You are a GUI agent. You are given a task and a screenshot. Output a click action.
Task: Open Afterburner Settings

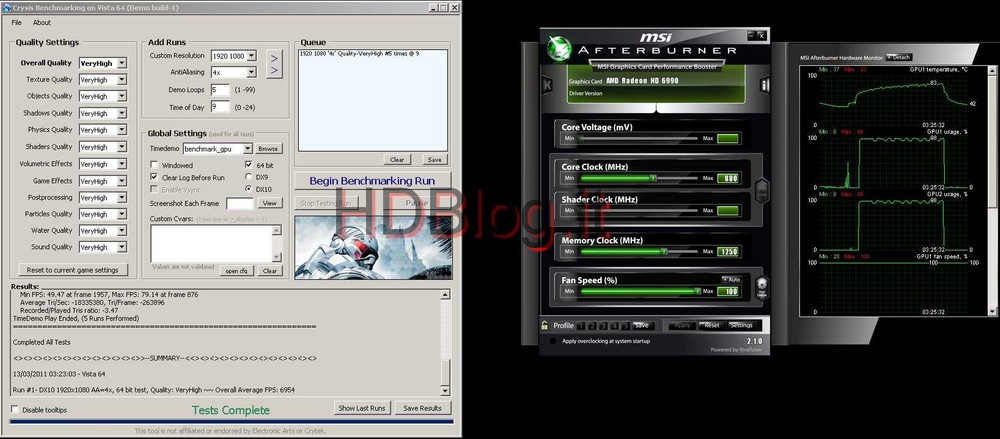click(741, 325)
